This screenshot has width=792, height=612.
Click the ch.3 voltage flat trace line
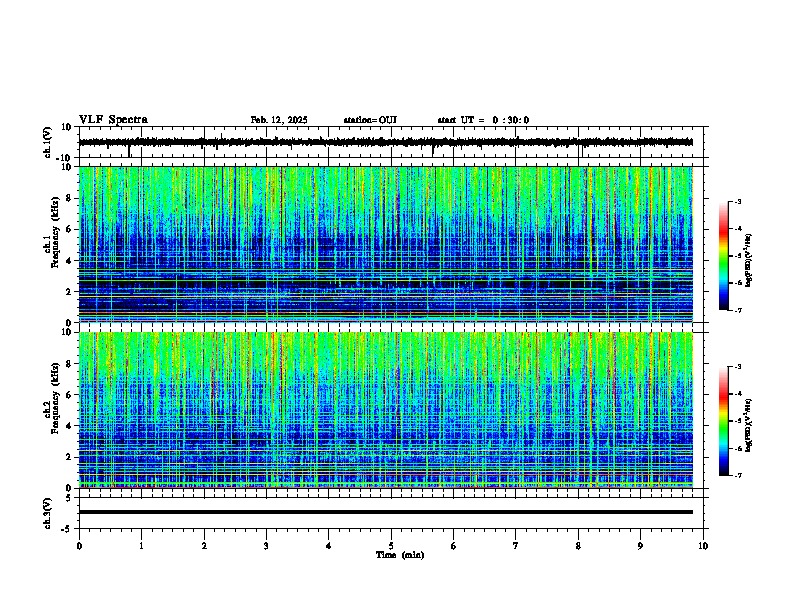coord(386,512)
